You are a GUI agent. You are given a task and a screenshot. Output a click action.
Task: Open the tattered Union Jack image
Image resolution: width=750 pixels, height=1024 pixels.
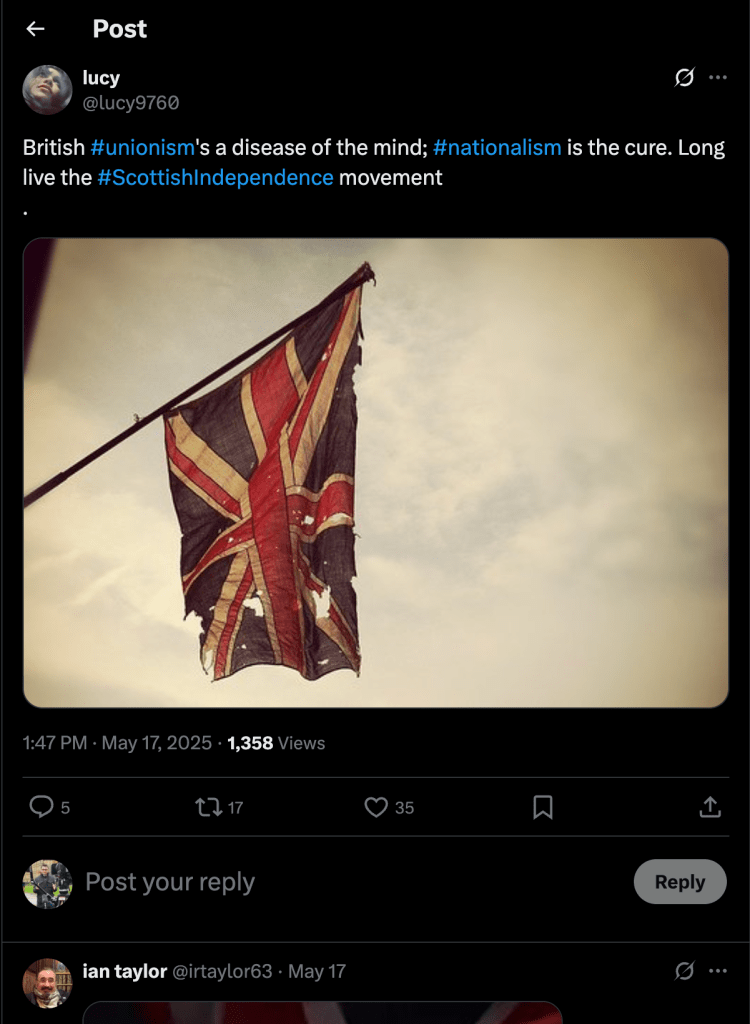click(x=375, y=472)
